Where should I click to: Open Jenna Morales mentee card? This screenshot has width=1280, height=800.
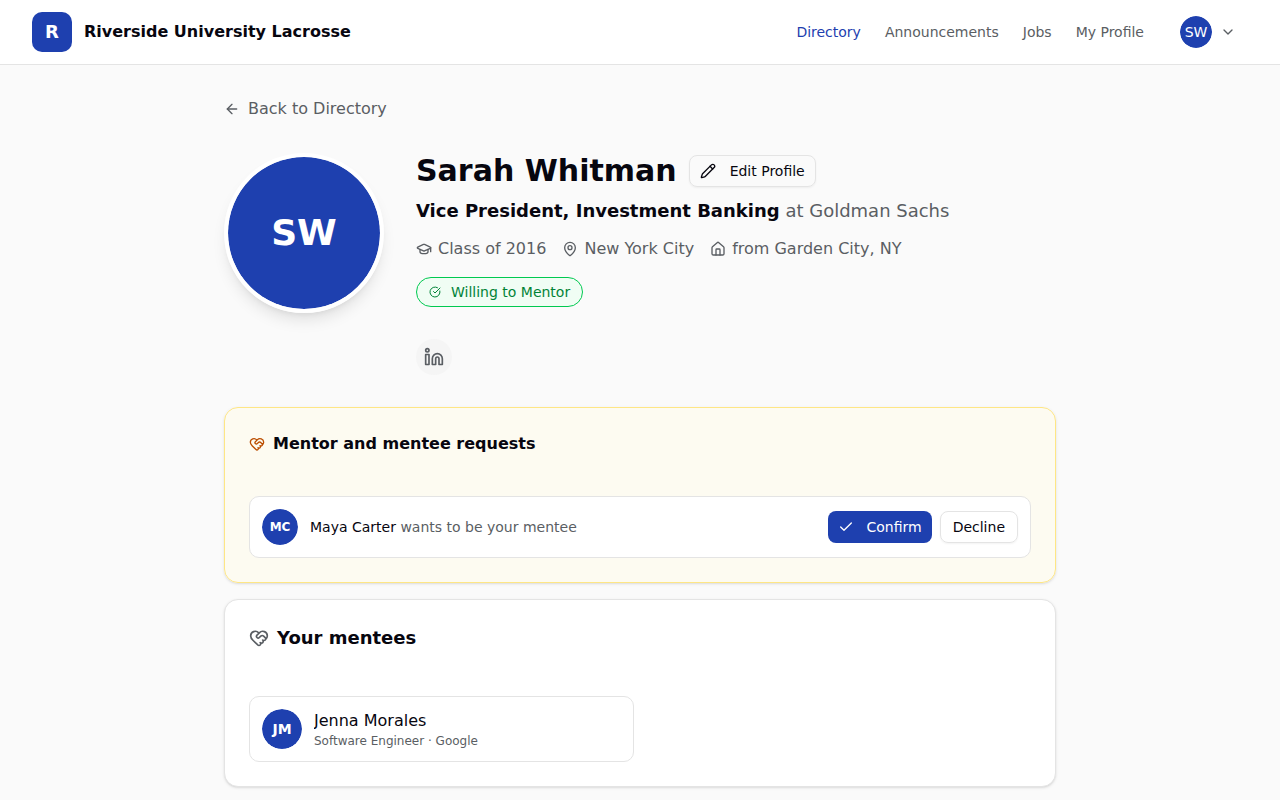441,729
